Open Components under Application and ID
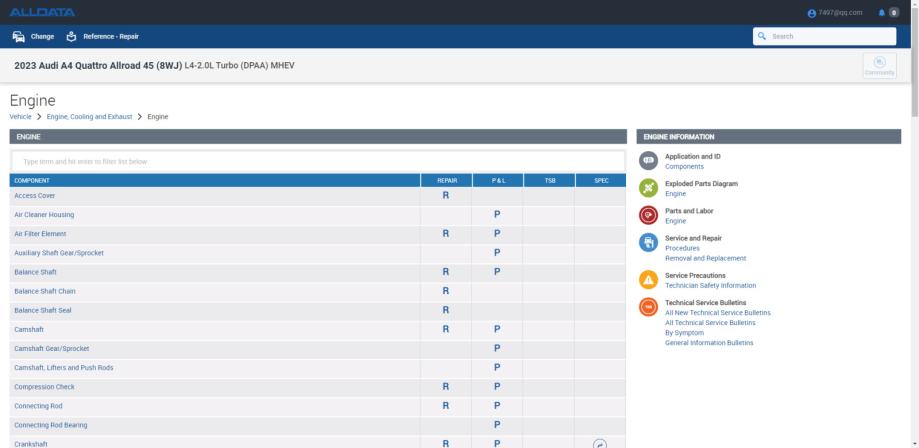The width and height of the screenshot is (919, 448). tap(684, 167)
